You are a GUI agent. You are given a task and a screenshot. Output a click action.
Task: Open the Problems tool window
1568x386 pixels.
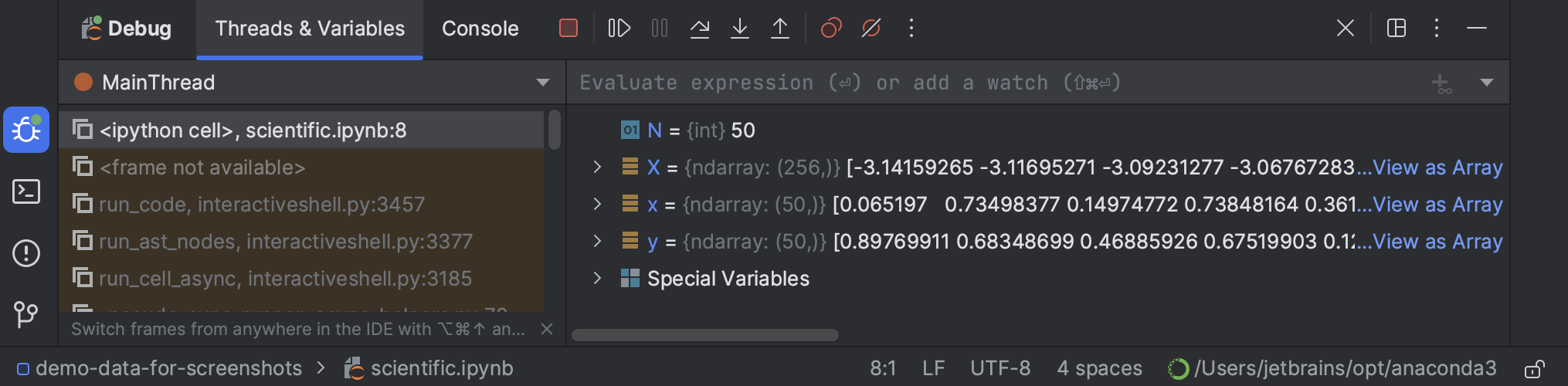pos(26,253)
